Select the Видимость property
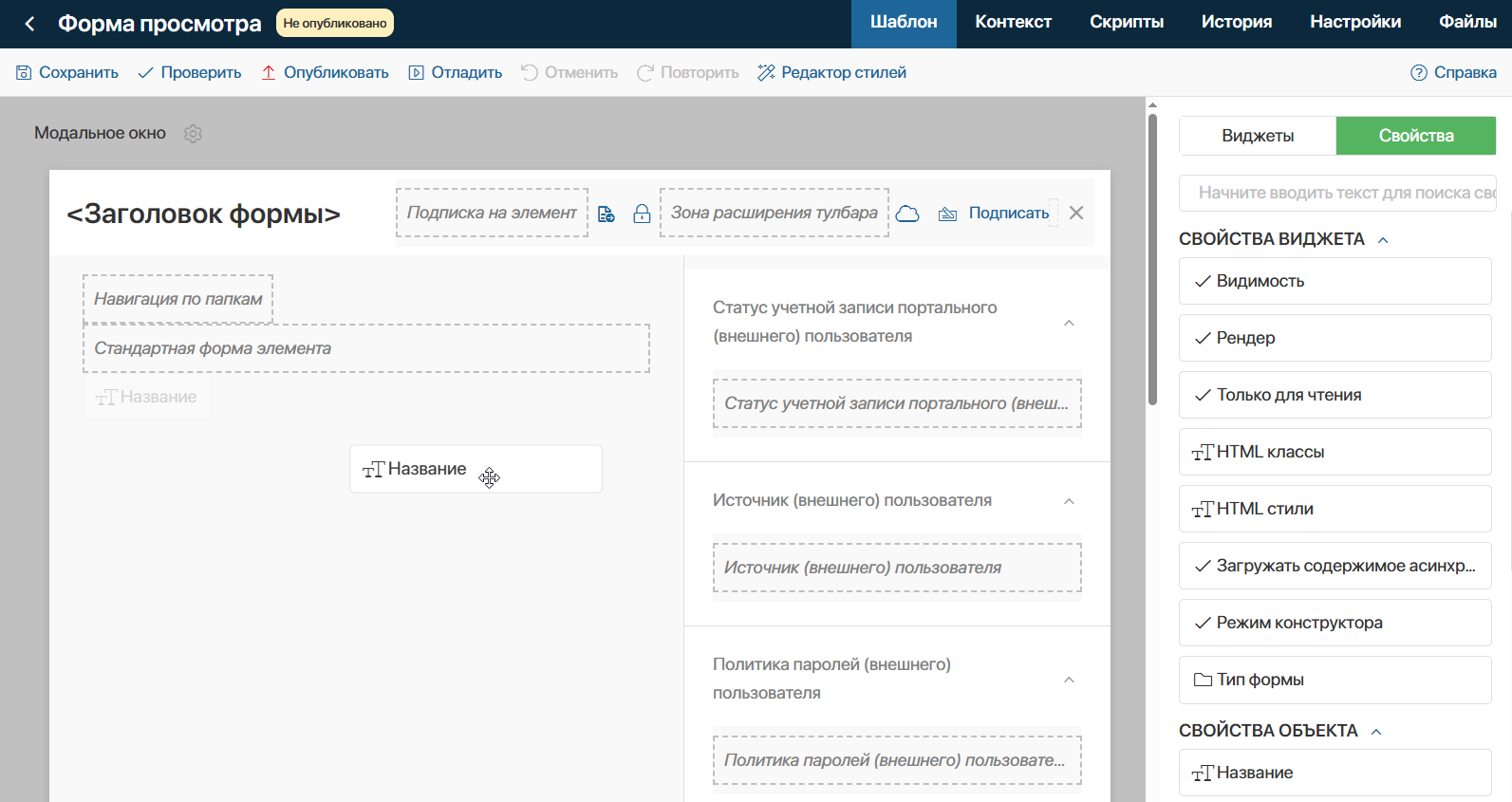Screen dimensions: 1512x802 tap(1335, 281)
